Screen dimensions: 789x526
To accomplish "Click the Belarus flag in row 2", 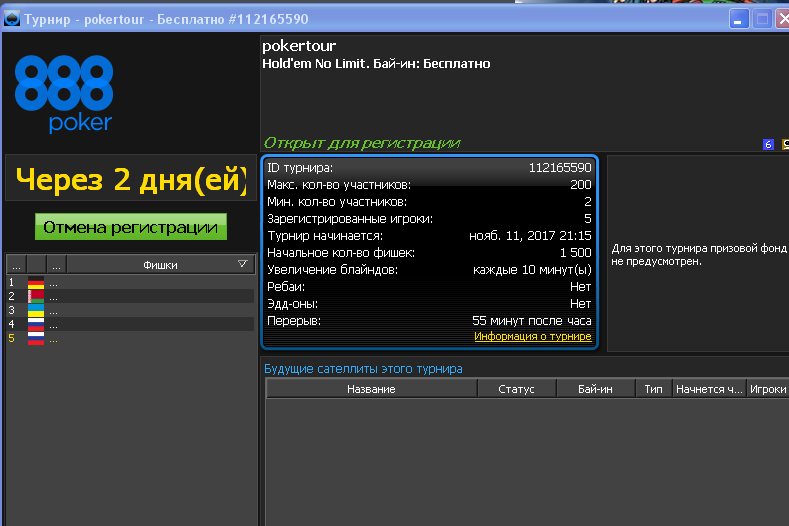I will click(x=36, y=297).
